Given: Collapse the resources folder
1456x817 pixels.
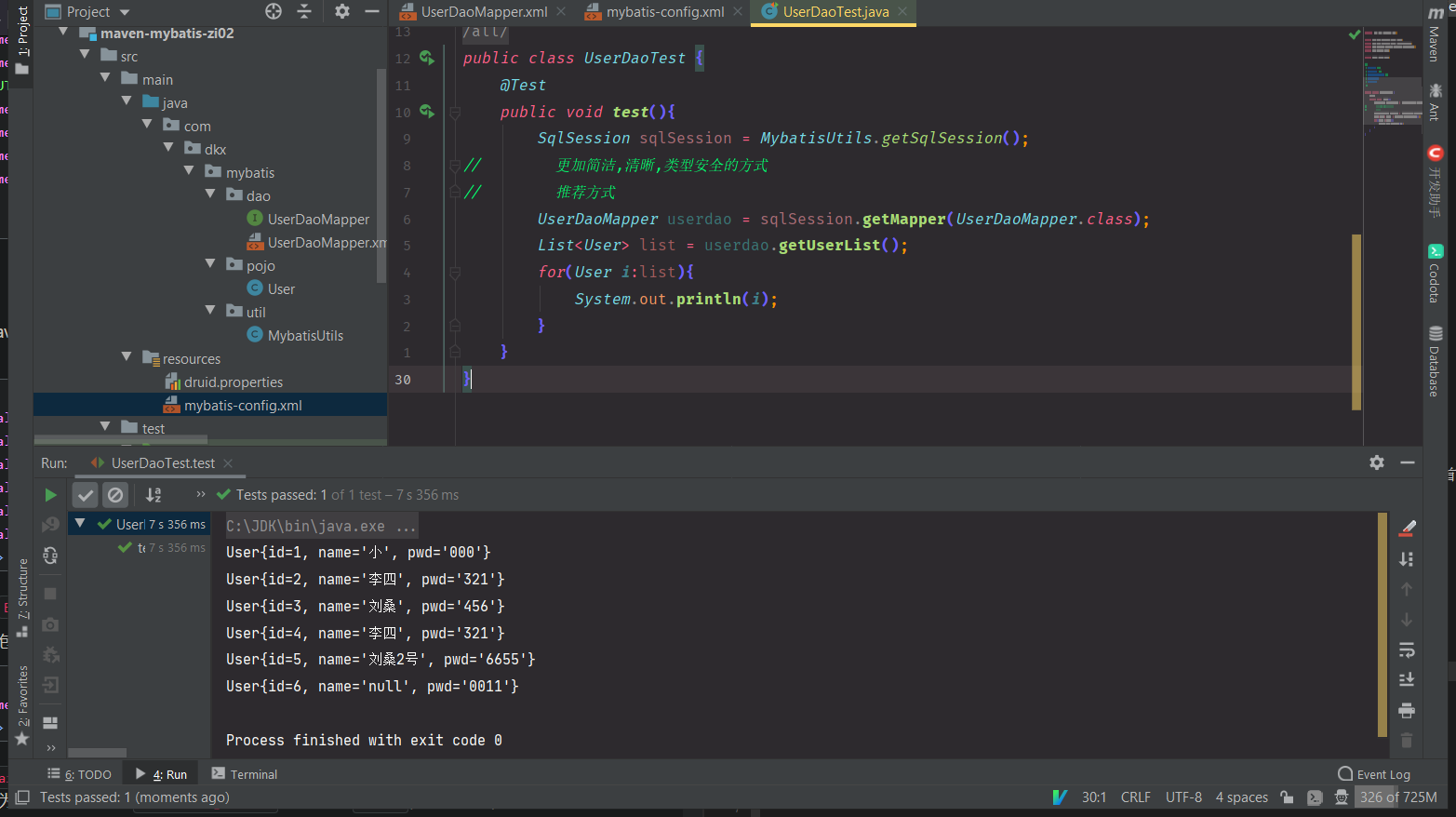Looking at the screenshot, I should 127,357.
